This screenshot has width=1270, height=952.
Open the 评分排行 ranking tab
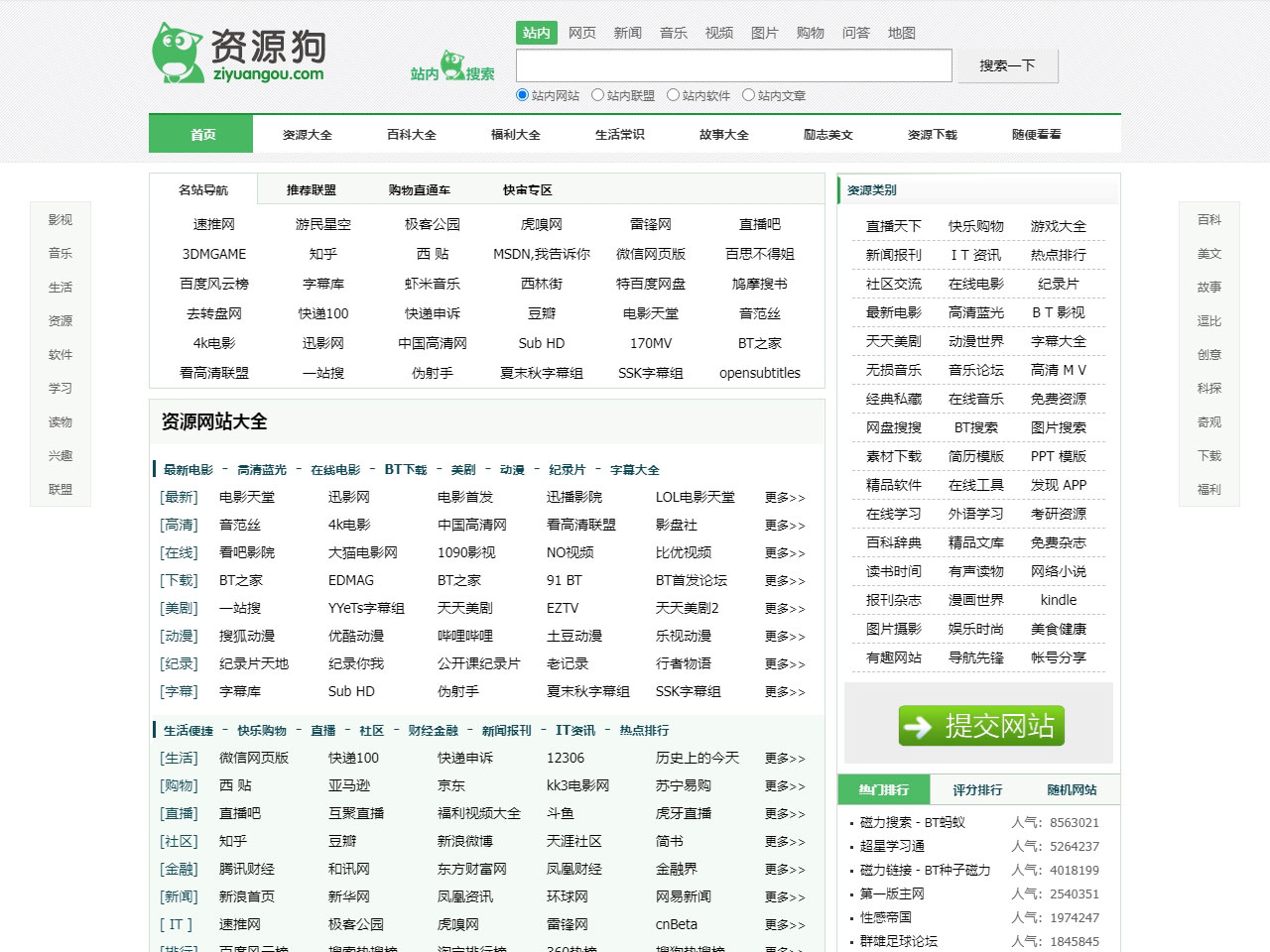click(x=977, y=790)
